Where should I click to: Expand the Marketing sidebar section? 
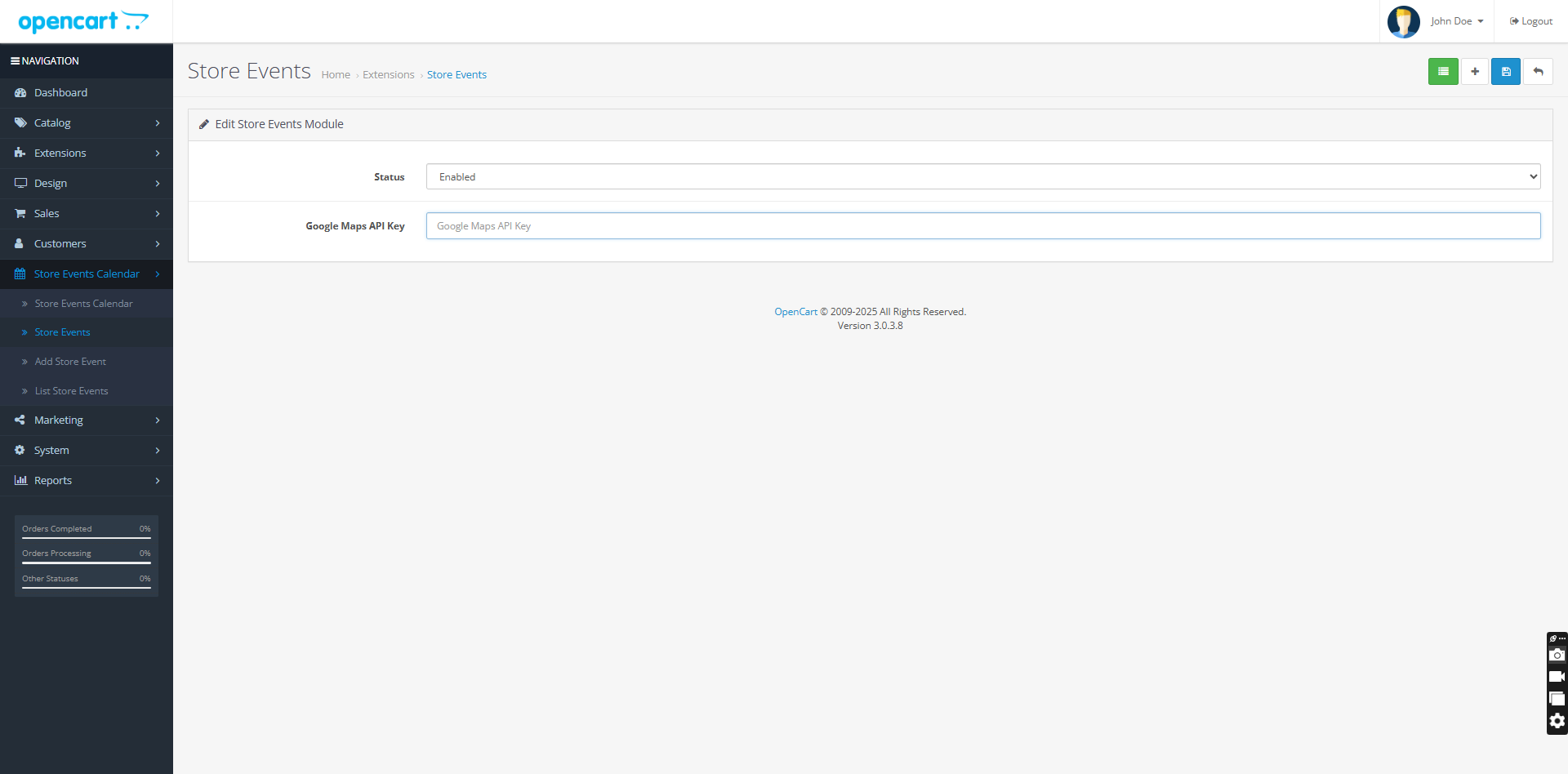point(87,420)
